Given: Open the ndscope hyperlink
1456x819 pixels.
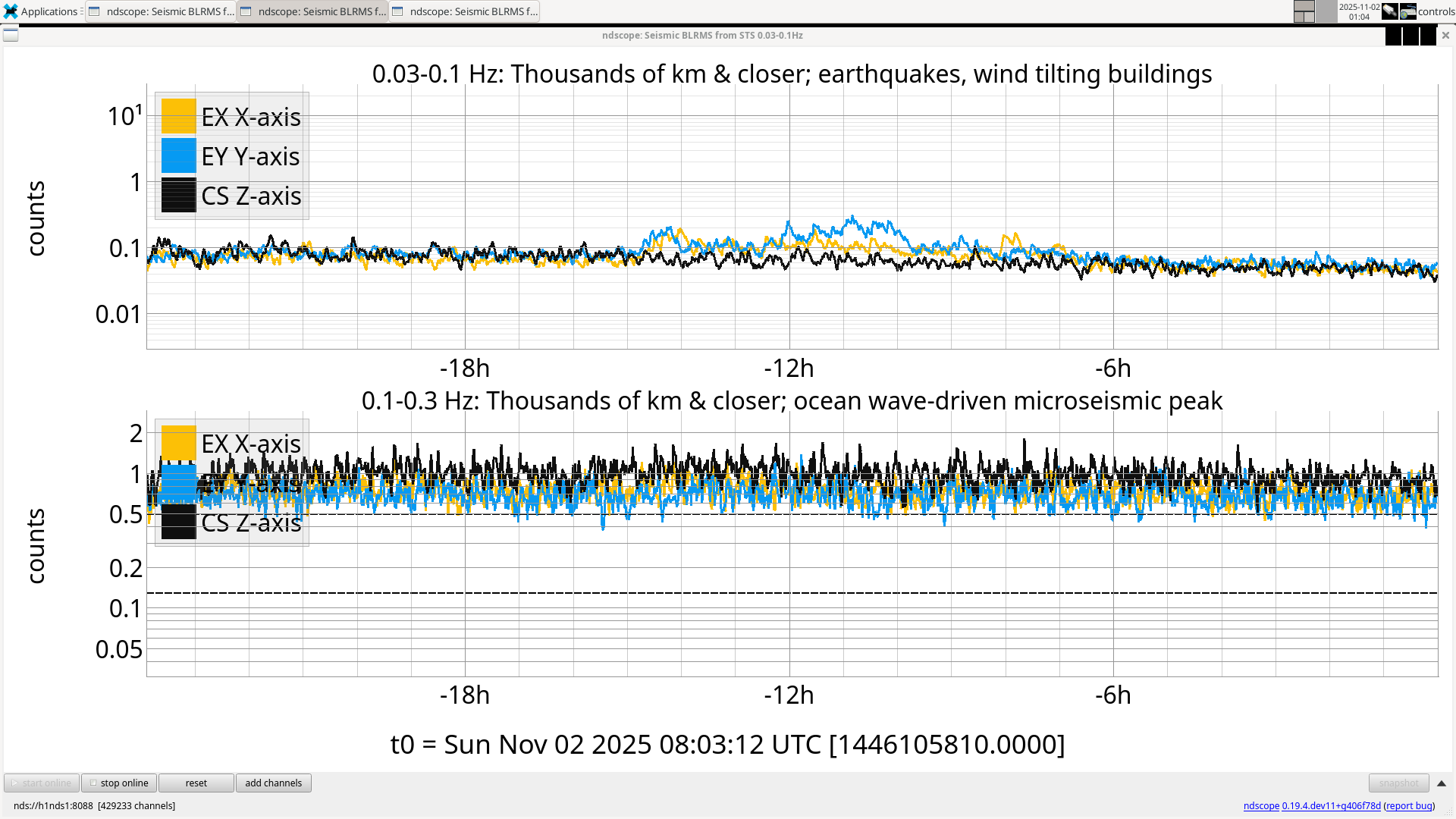Looking at the screenshot, I should (x=1260, y=806).
